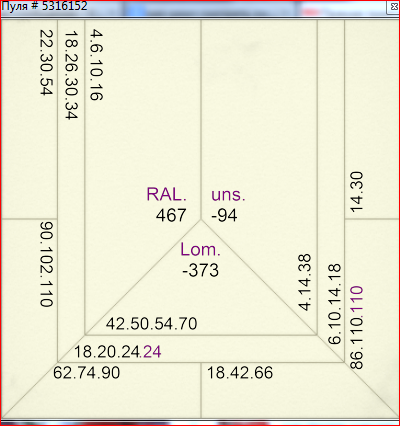The height and width of the screenshot is (426, 400).
Task: Click the vertical entry 14.30
Action: [x=357, y=192]
